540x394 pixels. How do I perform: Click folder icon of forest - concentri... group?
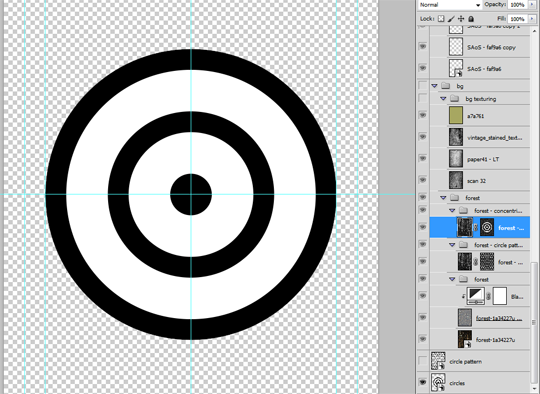pos(464,210)
